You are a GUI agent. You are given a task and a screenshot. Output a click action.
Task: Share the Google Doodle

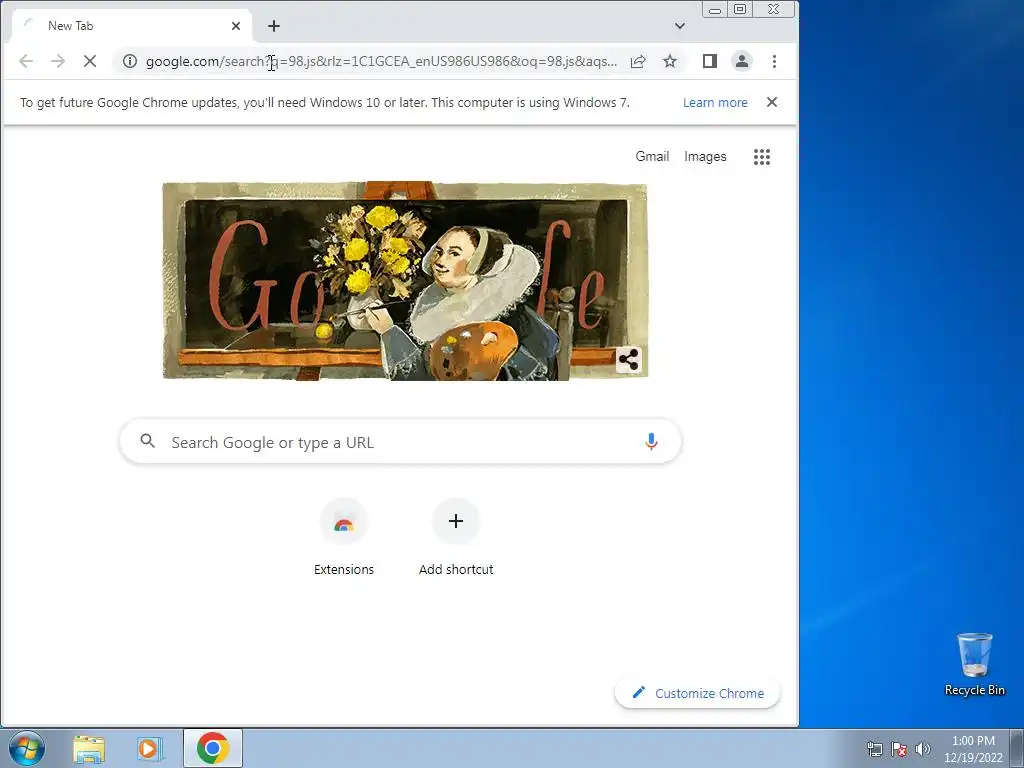pos(628,359)
